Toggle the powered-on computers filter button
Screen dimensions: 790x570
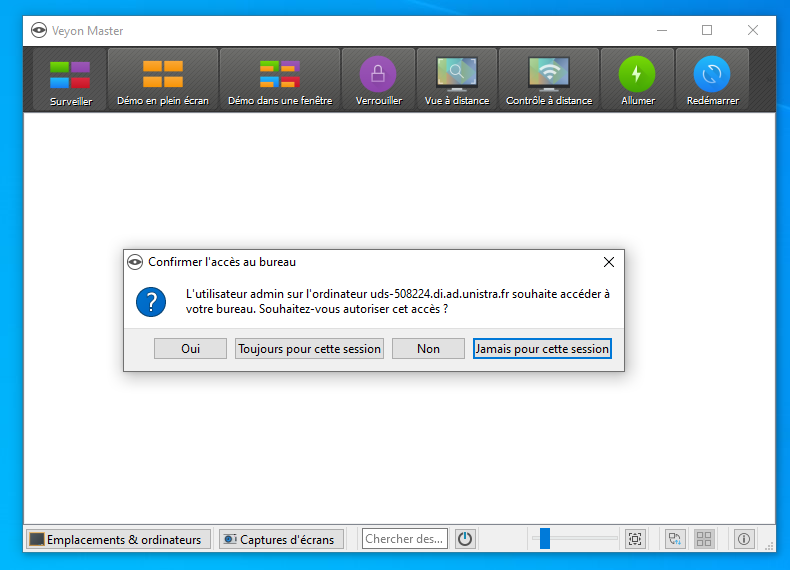tap(465, 539)
